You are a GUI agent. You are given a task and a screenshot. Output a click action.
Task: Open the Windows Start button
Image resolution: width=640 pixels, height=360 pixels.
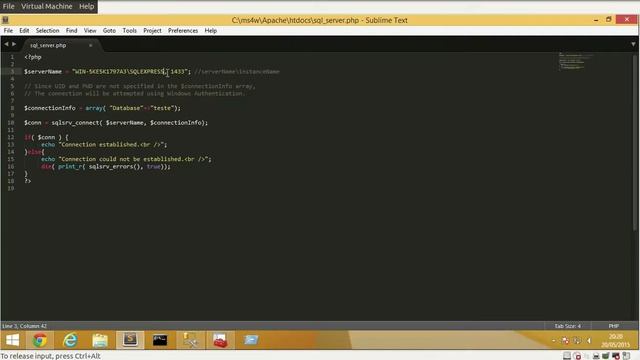(x=13, y=340)
